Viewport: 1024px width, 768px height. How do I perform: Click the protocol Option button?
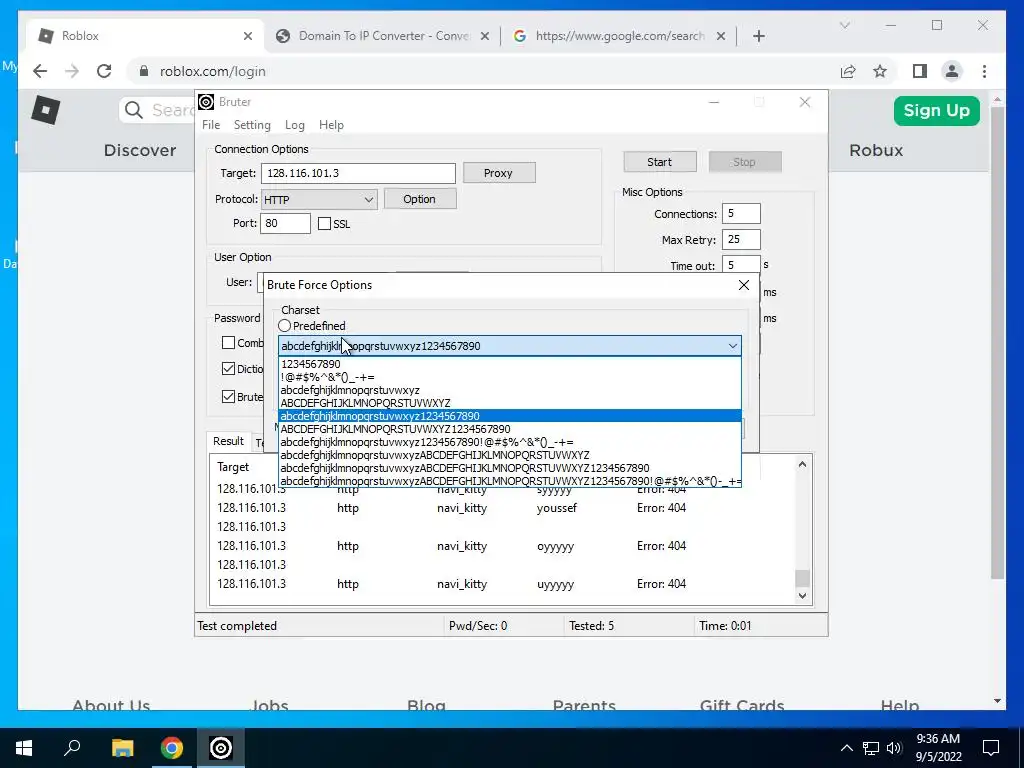tap(419, 199)
